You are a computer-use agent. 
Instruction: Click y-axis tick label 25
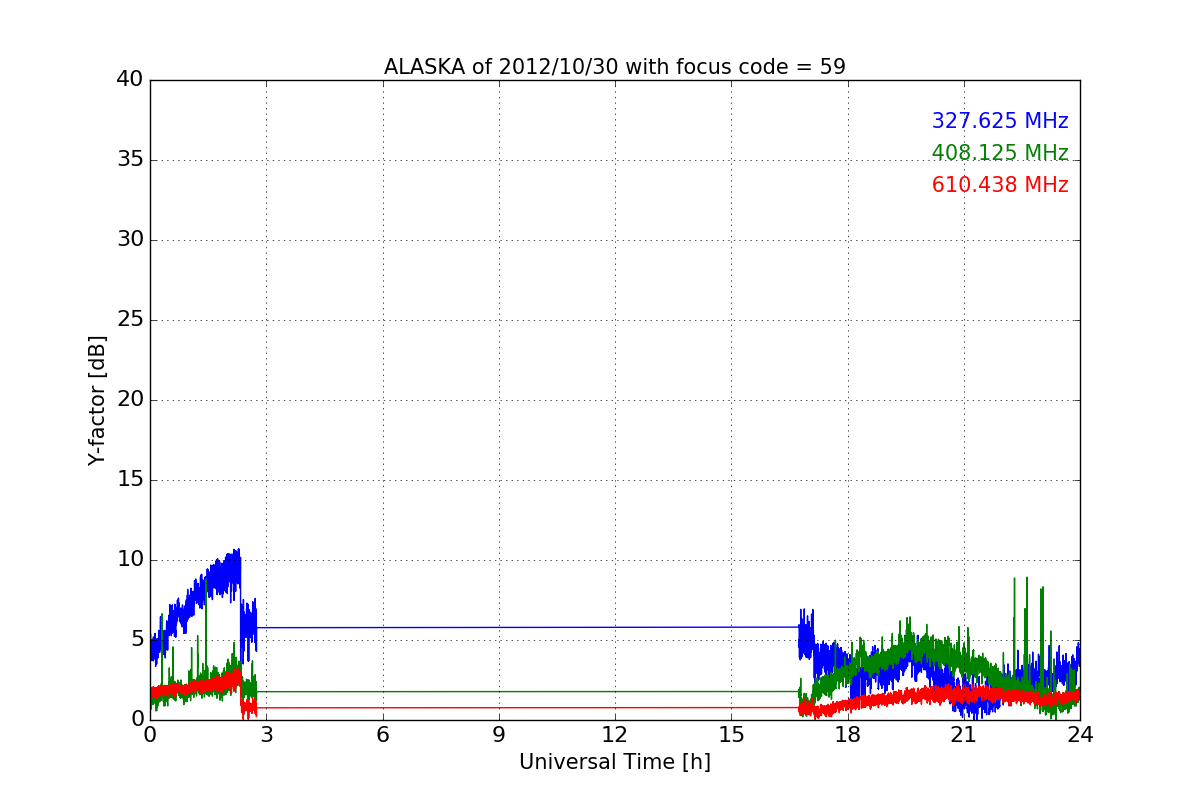click(x=130, y=320)
